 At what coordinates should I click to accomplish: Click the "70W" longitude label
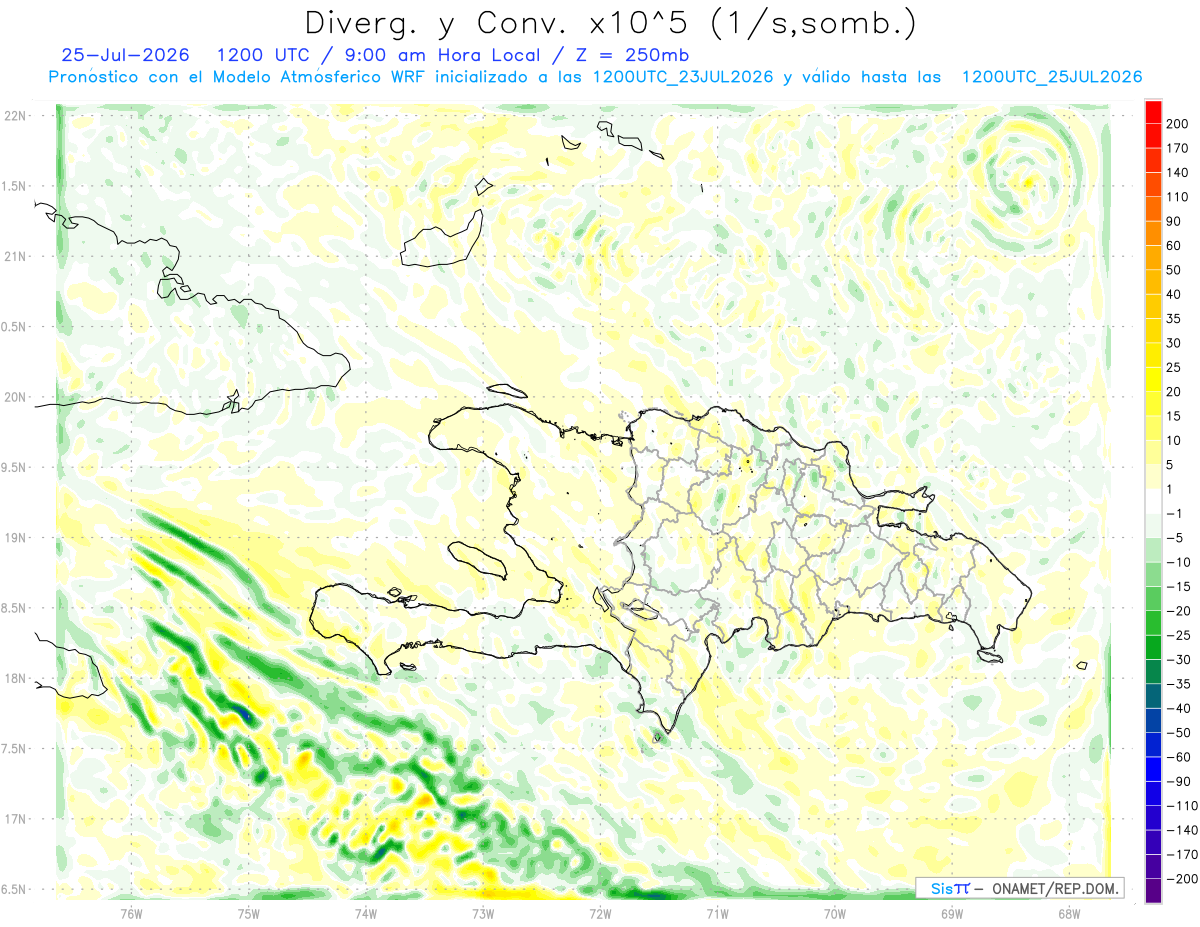tap(834, 913)
